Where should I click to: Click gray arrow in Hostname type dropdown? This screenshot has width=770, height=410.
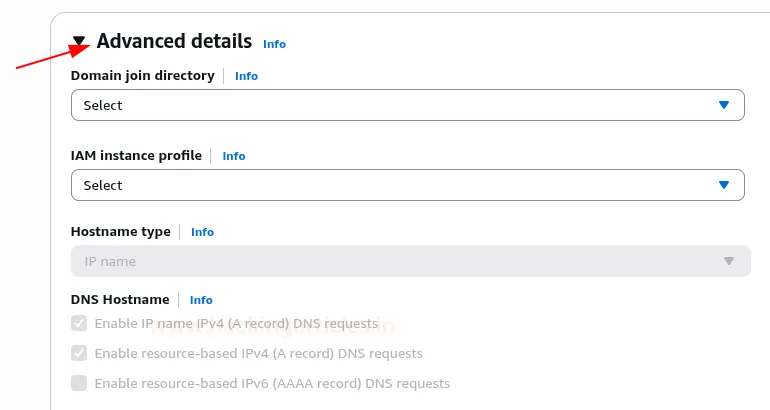tap(729, 261)
